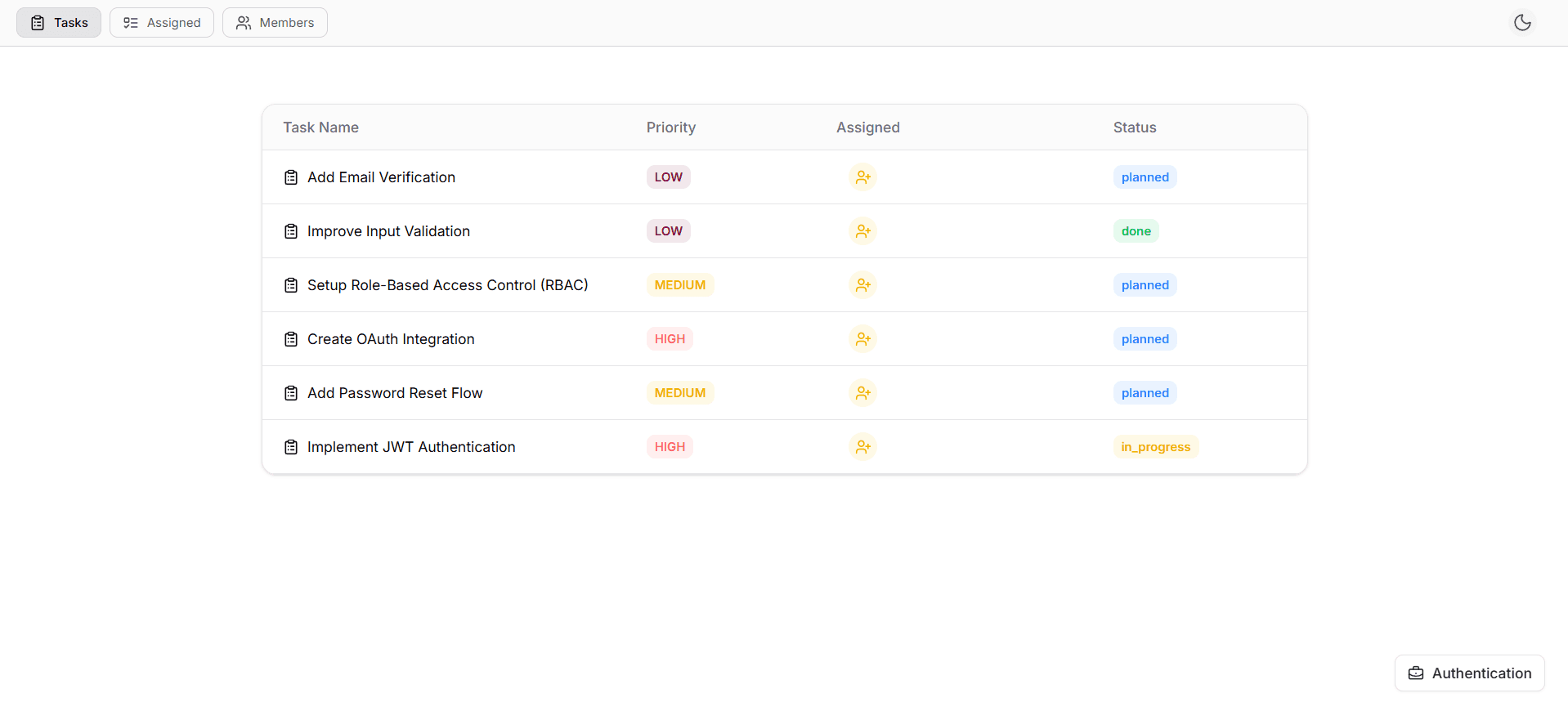Click the Task Name column header
Image resolution: width=1568 pixels, height=711 pixels.
pos(321,127)
